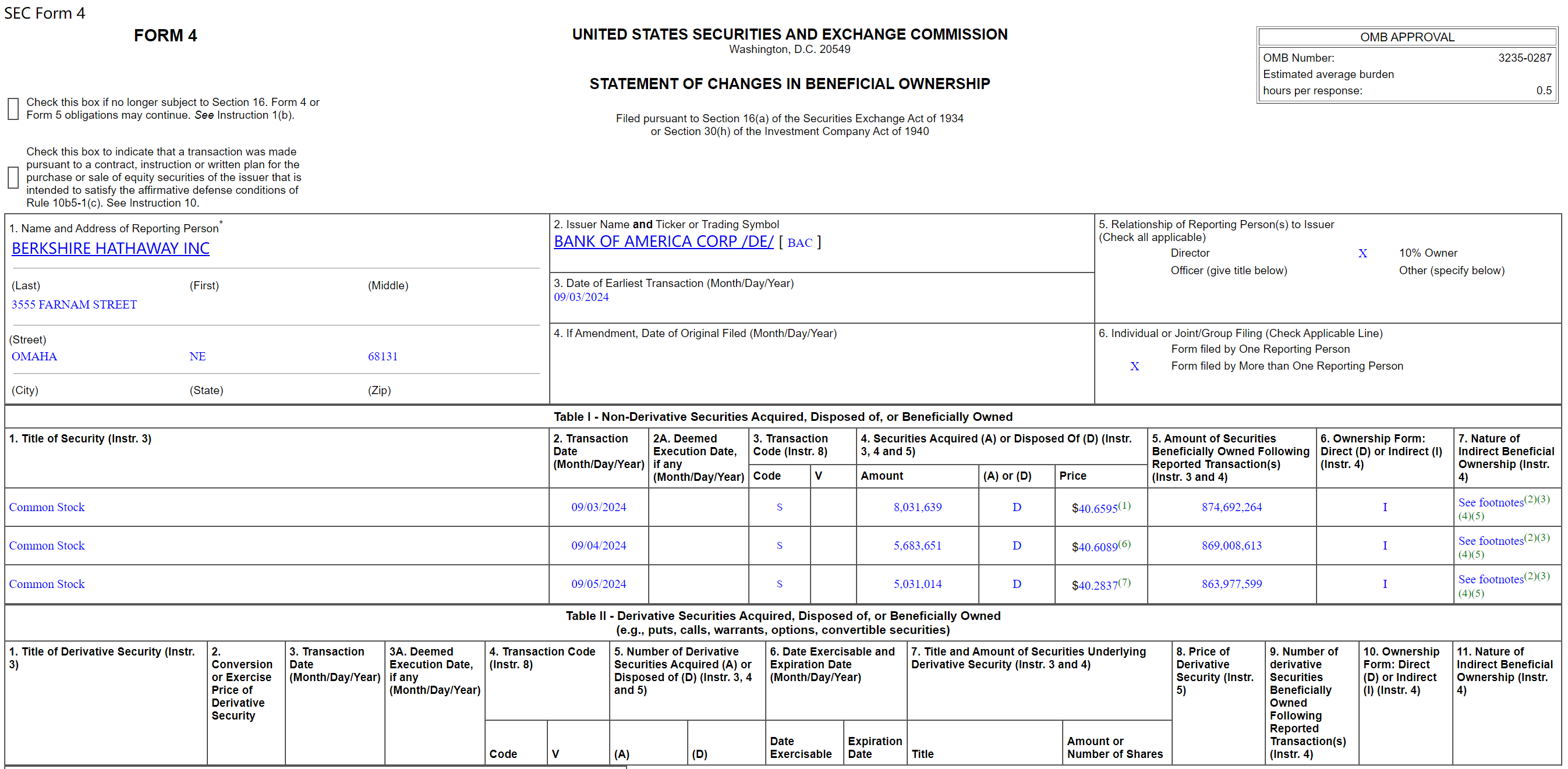1568x769 pixels.
Task: Click the X mark beside 10% Owner
Action: tap(1362, 253)
